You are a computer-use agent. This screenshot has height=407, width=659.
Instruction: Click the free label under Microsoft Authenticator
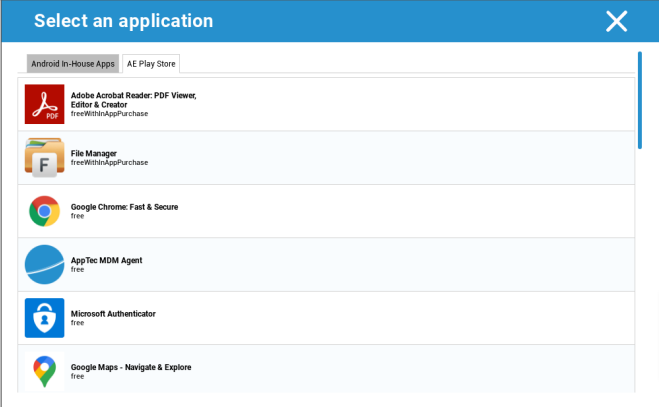click(77, 323)
